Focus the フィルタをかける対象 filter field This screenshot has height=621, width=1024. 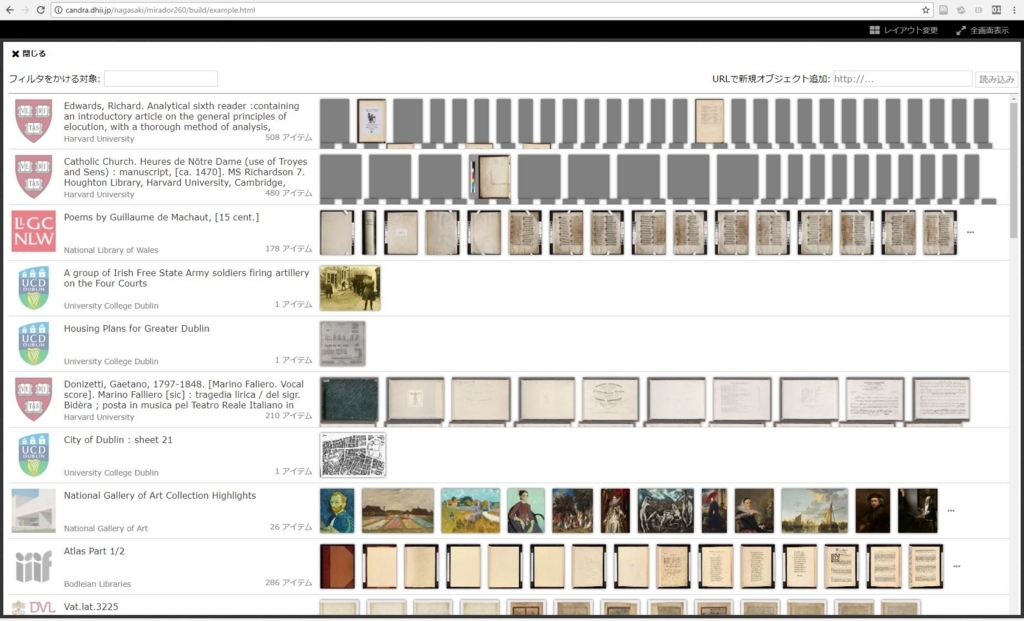[161, 78]
